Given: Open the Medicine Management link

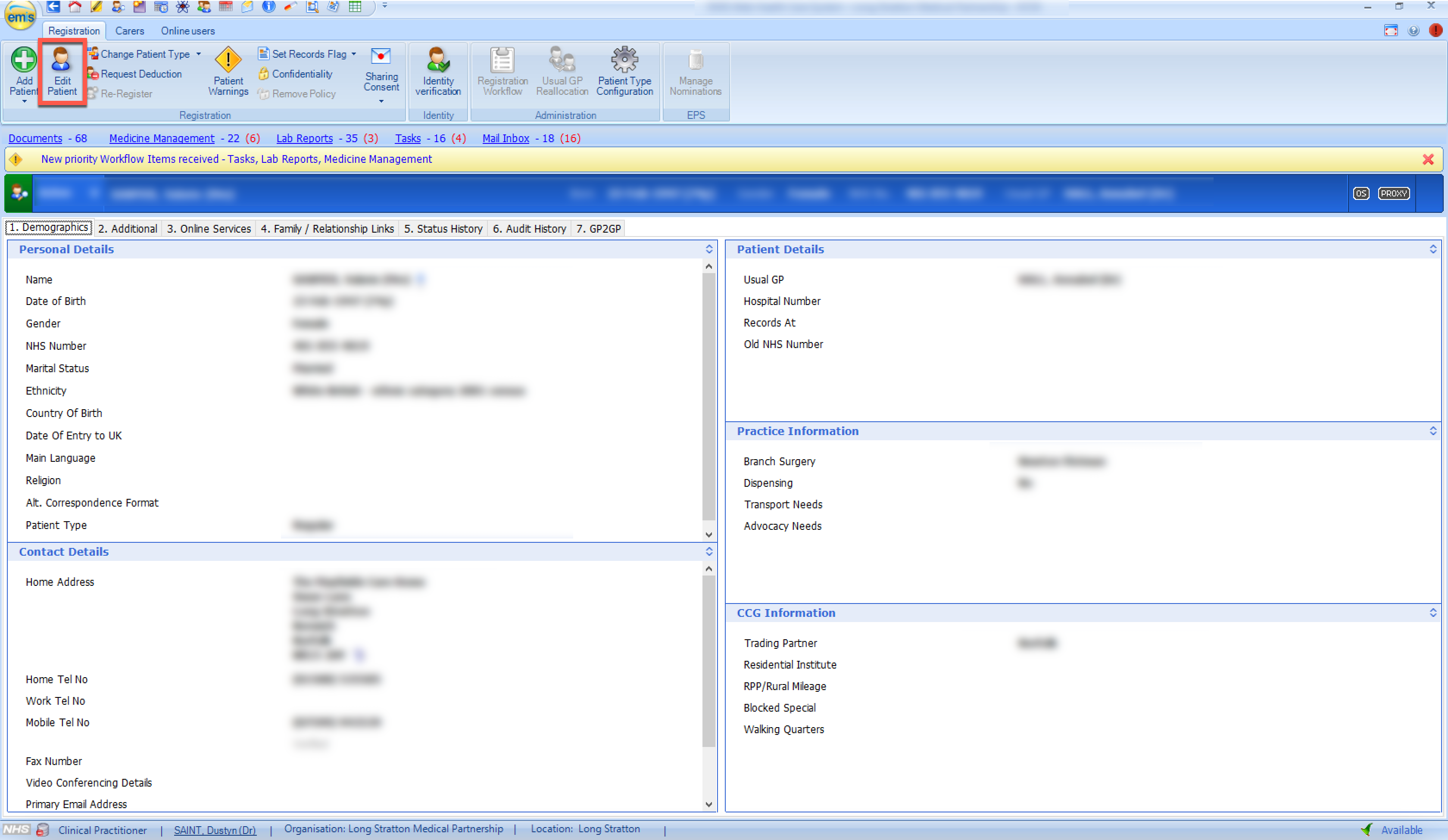Looking at the screenshot, I should [x=162, y=138].
